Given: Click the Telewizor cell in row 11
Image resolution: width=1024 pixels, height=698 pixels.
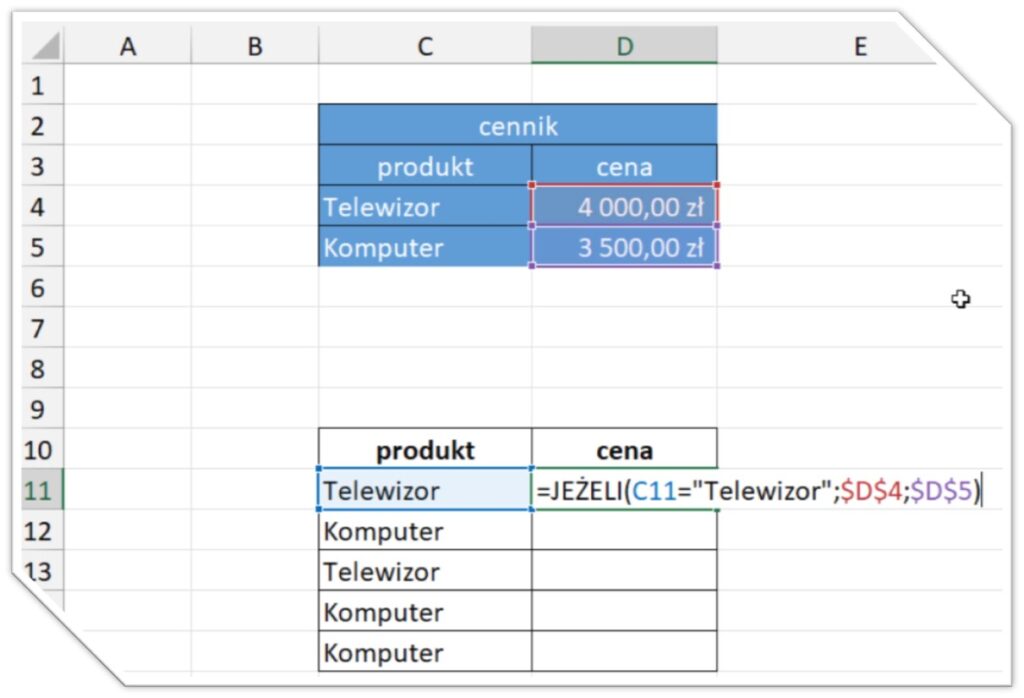Looking at the screenshot, I should click(x=424, y=491).
